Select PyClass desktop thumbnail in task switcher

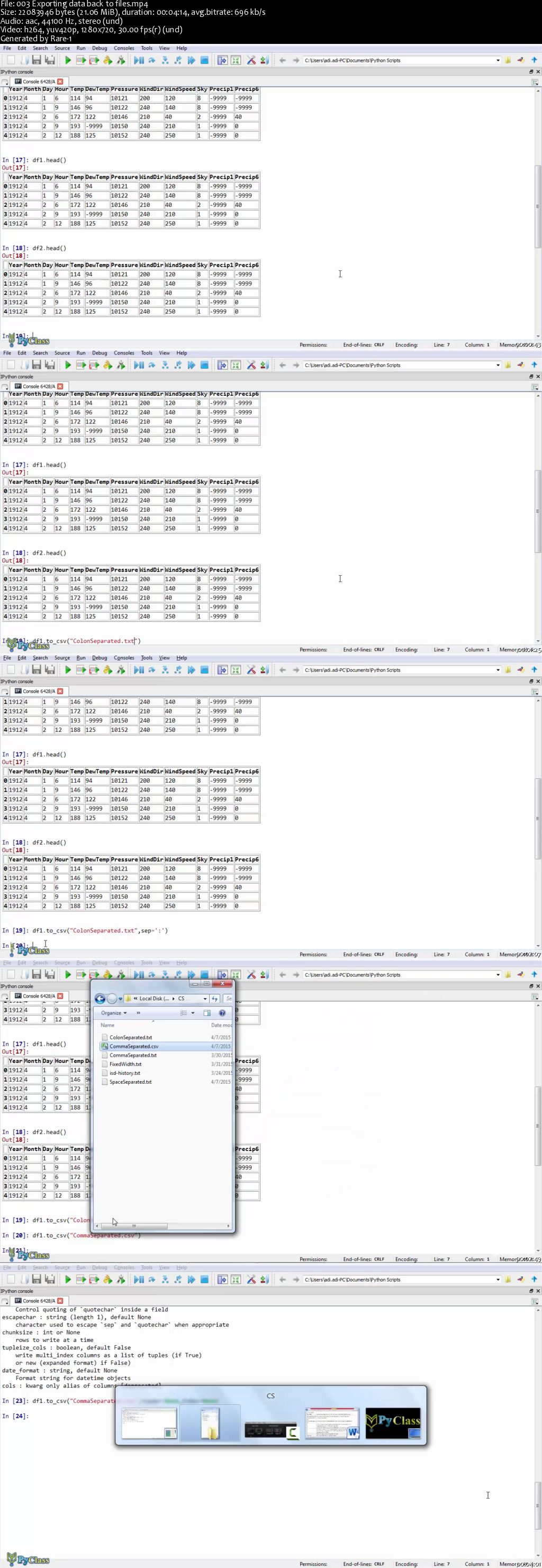coord(393,1423)
